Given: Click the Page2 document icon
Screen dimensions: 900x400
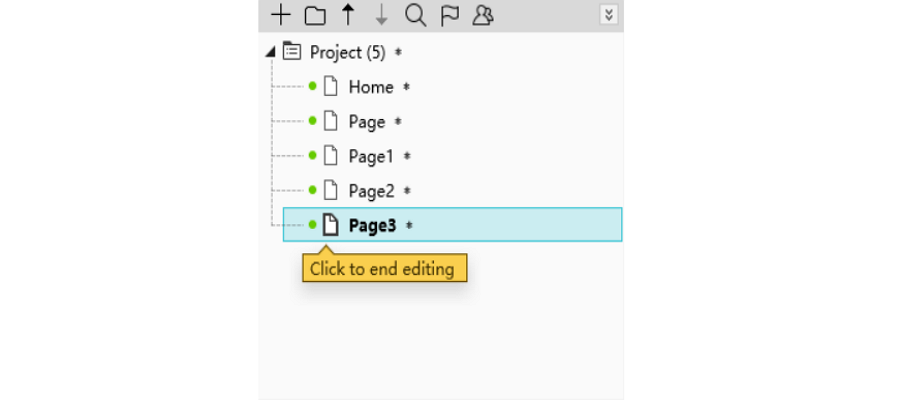Looking at the screenshot, I should coord(330,190).
